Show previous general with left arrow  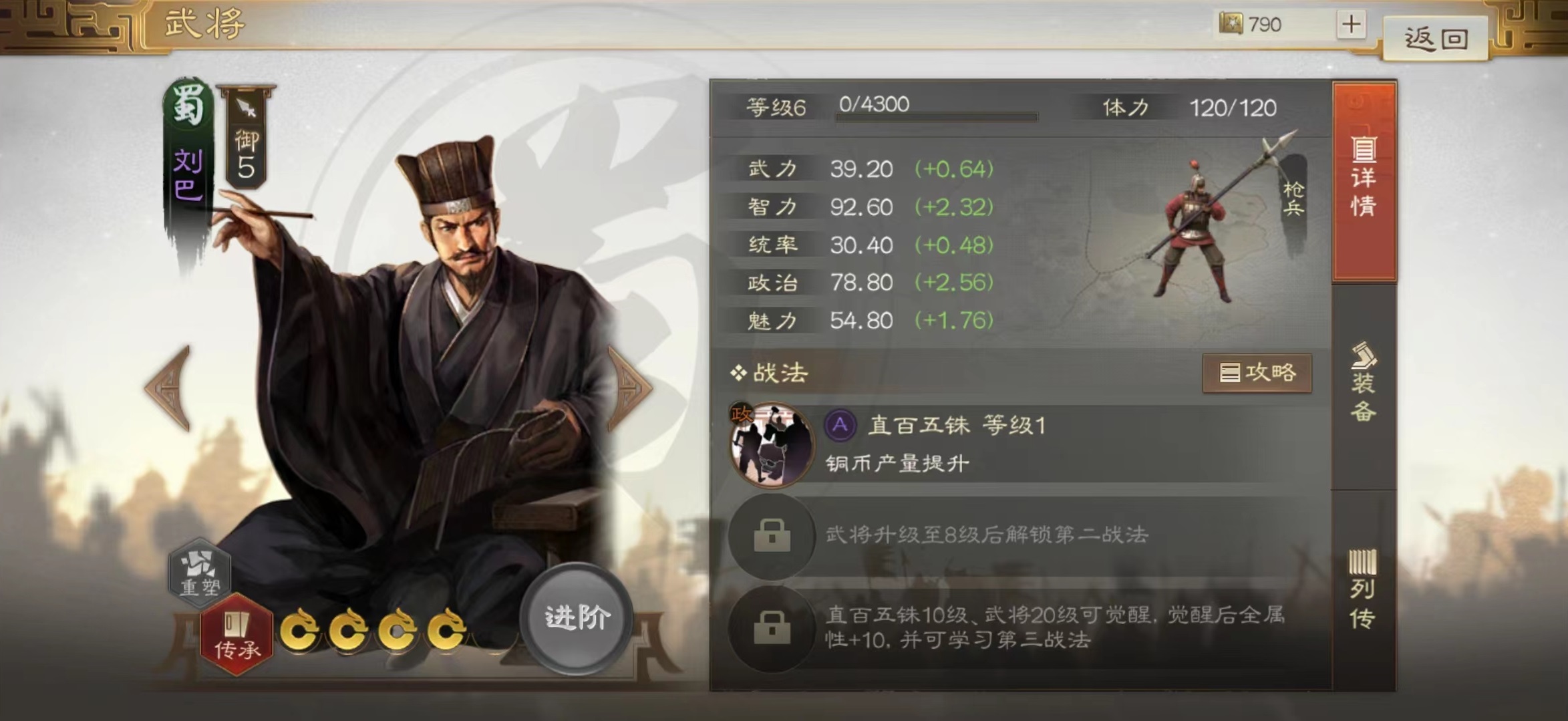pyautogui.click(x=168, y=388)
